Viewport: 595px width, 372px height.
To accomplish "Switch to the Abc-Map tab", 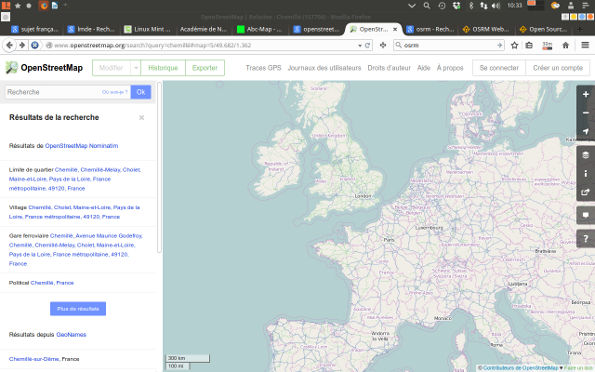I will pos(260,29).
